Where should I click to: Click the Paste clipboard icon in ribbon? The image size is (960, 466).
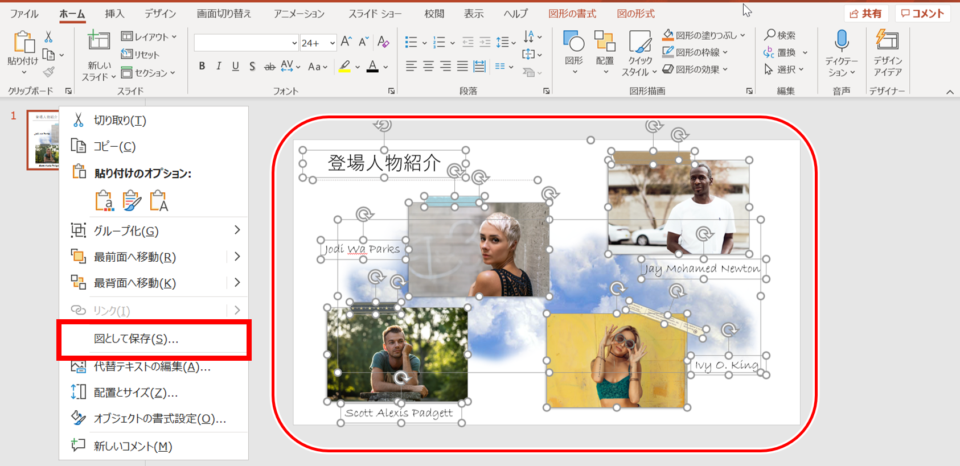[23, 42]
